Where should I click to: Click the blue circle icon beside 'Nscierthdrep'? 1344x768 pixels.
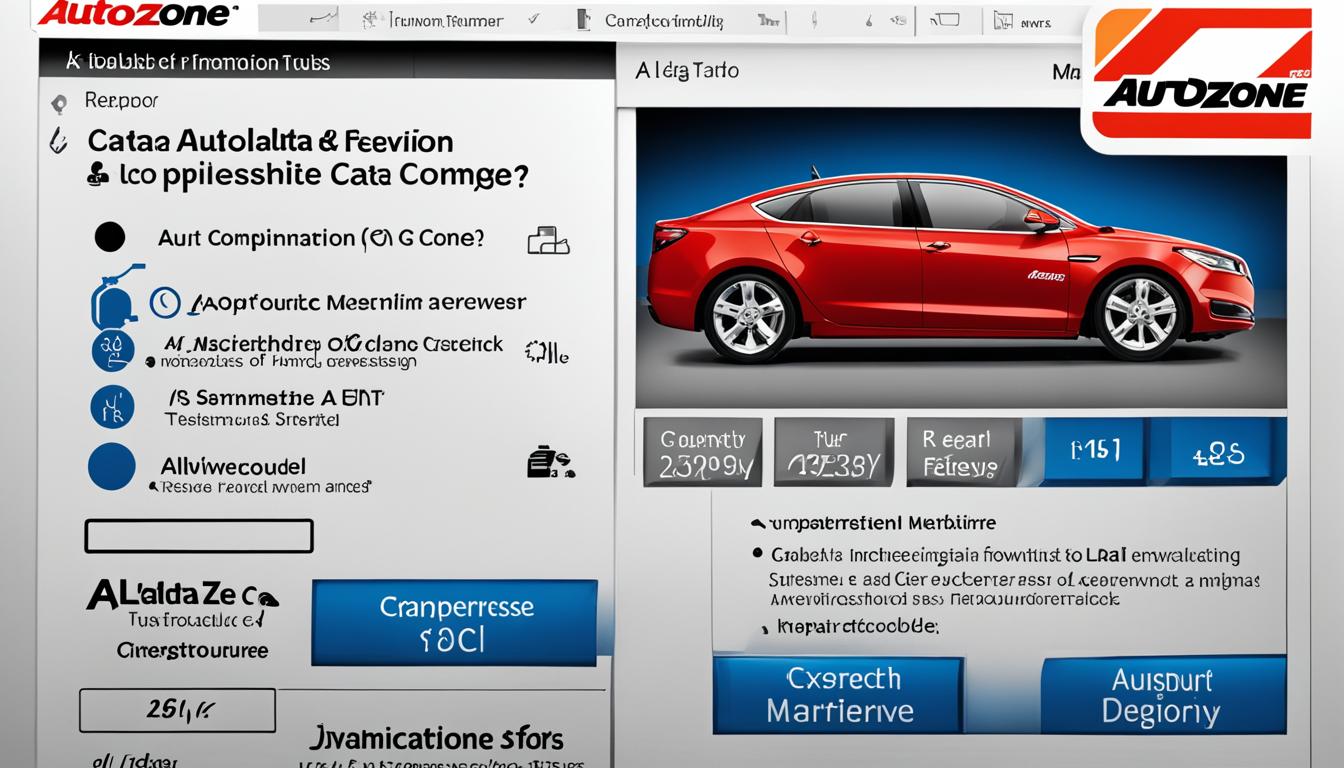112,351
